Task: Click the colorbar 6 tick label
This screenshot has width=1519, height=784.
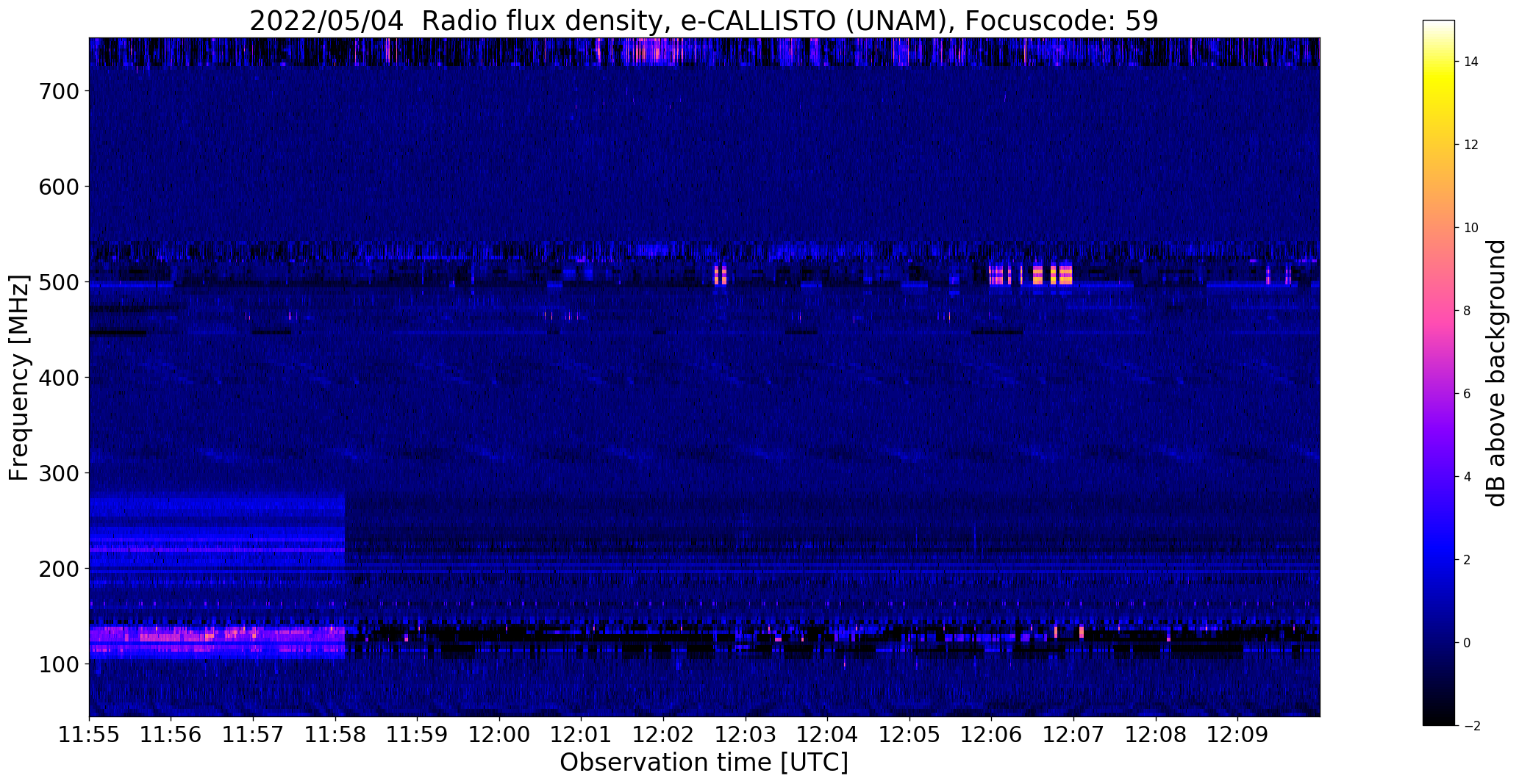Action: pos(1468,394)
